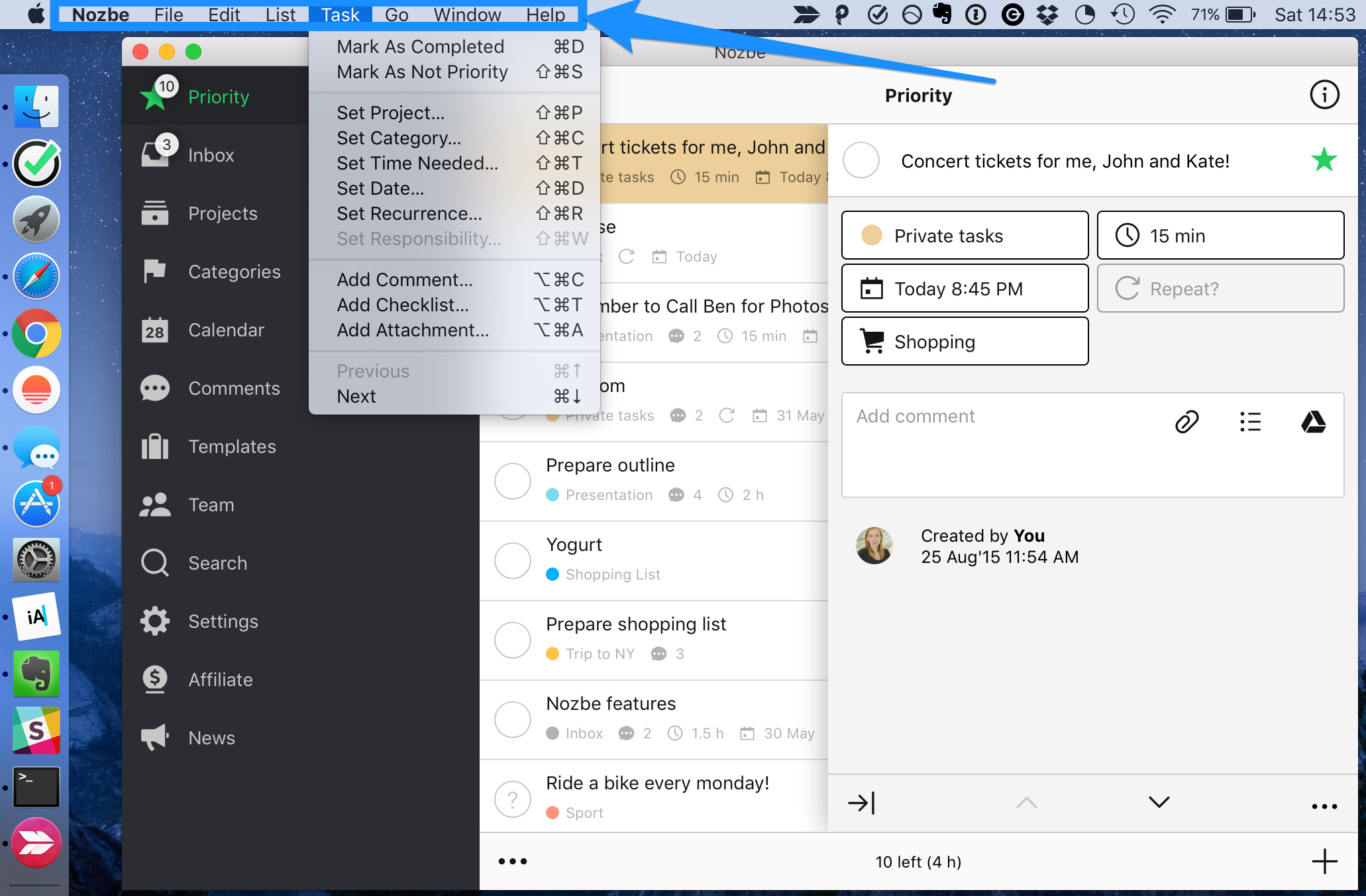Image resolution: width=1366 pixels, height=896 pixels.
Task: Open the task list three-dots menu
Action: [513, 862]
